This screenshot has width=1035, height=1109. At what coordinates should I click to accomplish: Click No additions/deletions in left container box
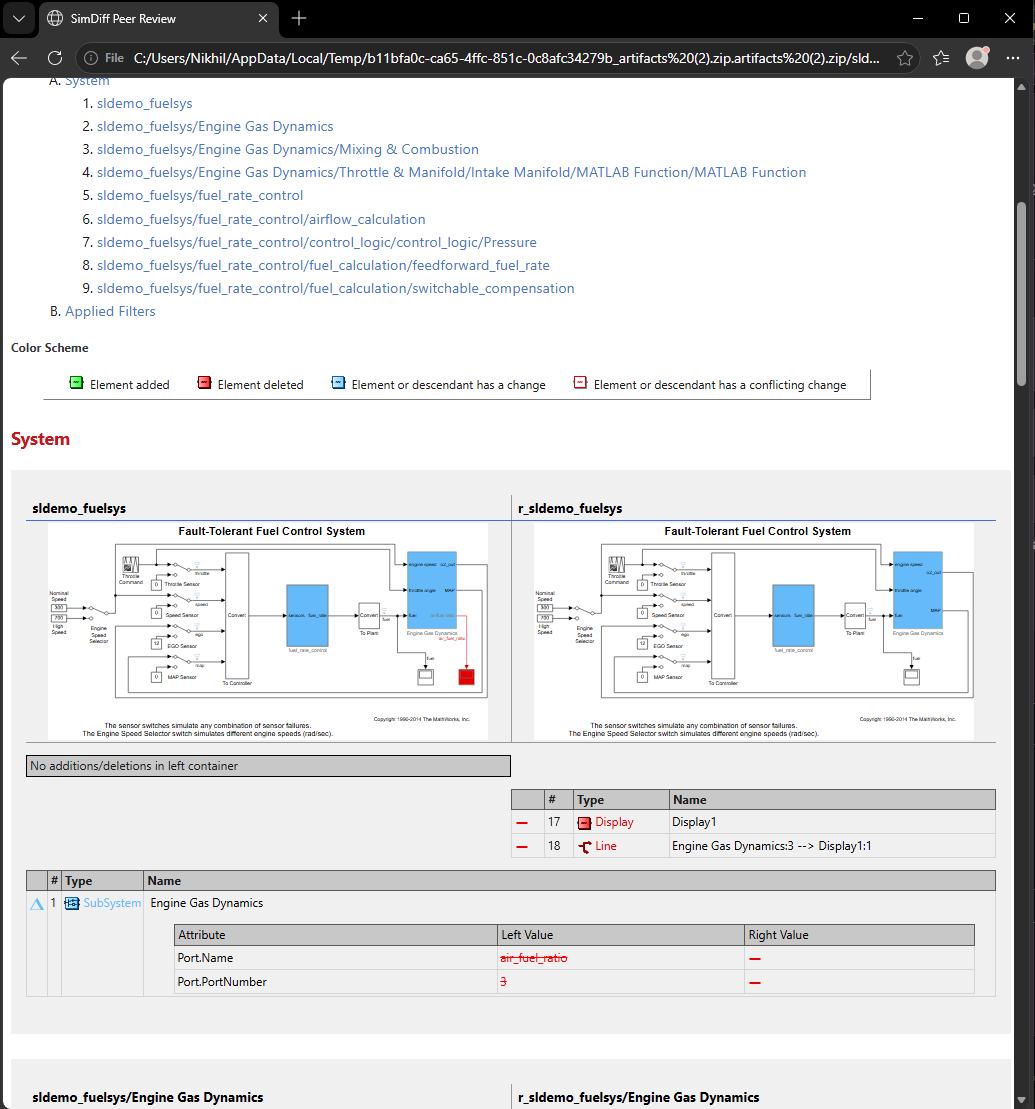coord(268,766)
